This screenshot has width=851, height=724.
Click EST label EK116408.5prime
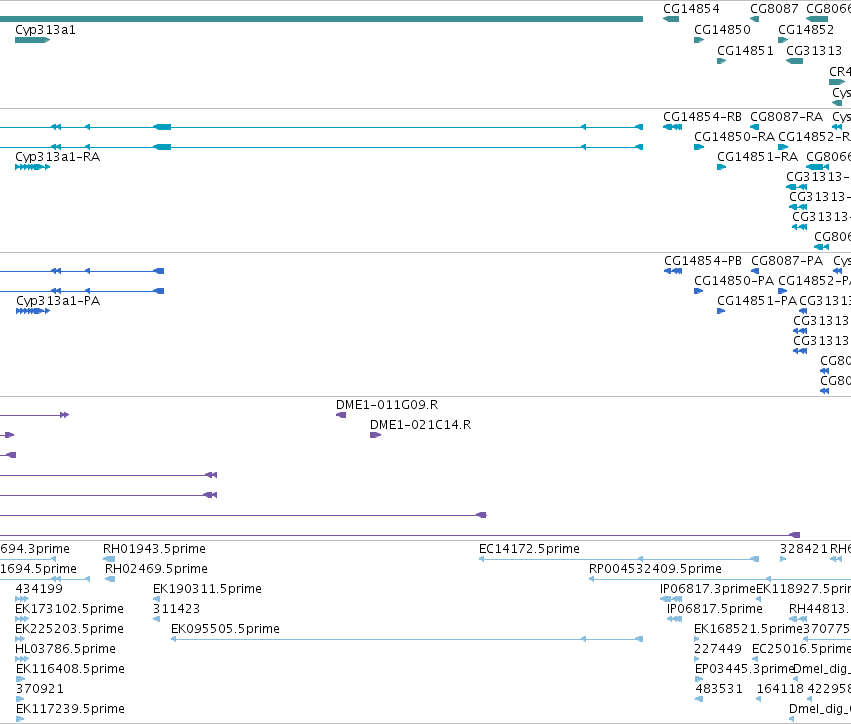click(x=71, y=669)
